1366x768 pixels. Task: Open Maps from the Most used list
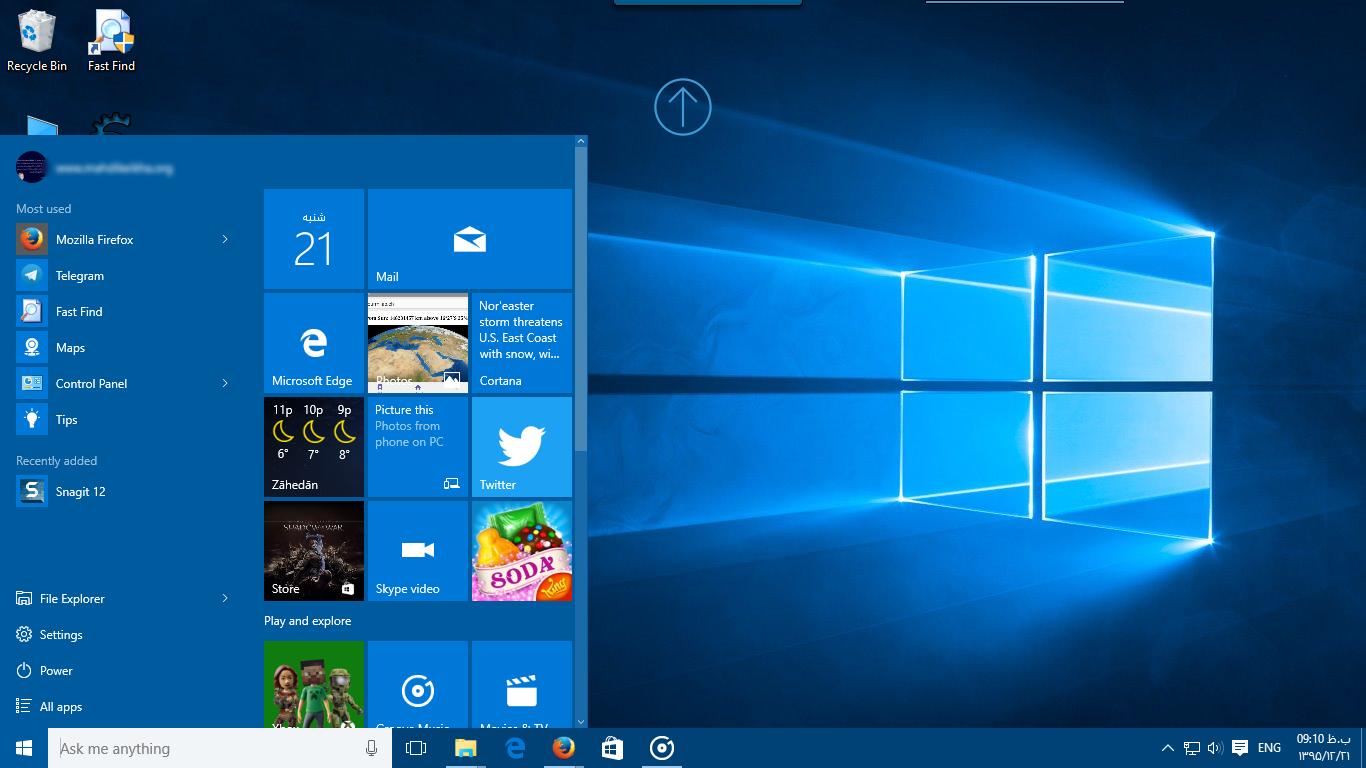124,348
